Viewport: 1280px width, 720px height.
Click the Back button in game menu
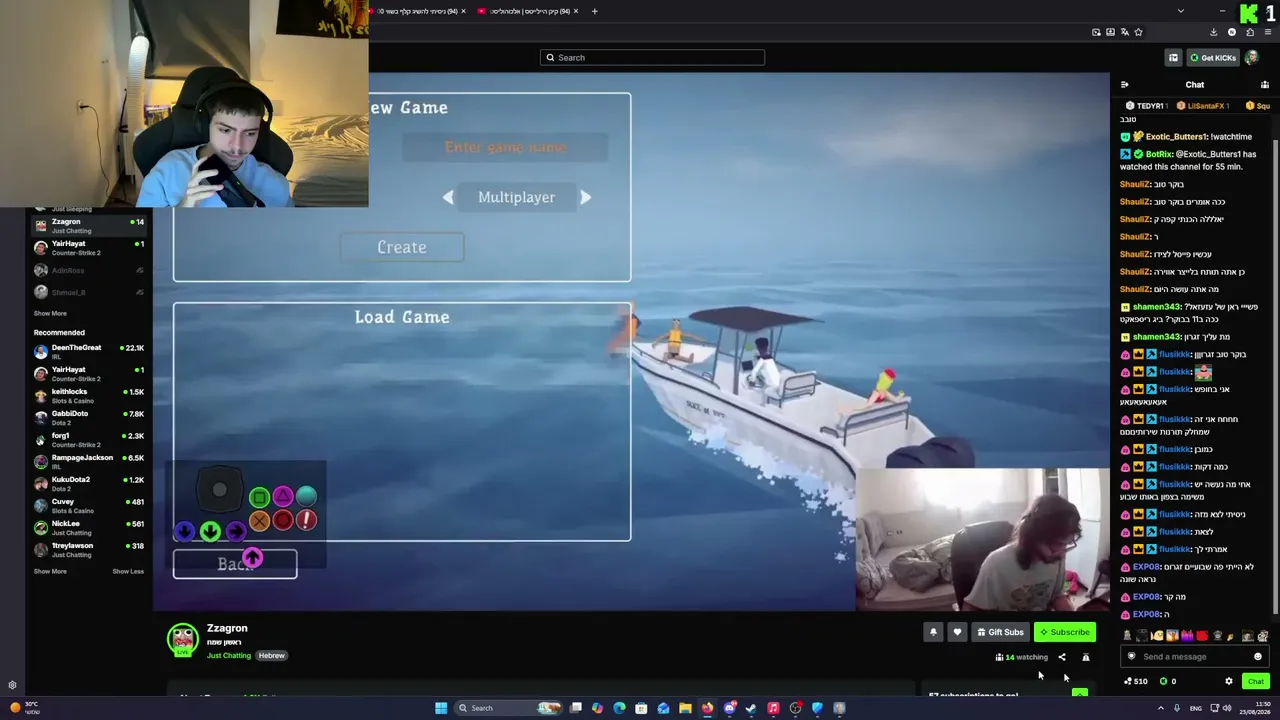tap(235, 564)
